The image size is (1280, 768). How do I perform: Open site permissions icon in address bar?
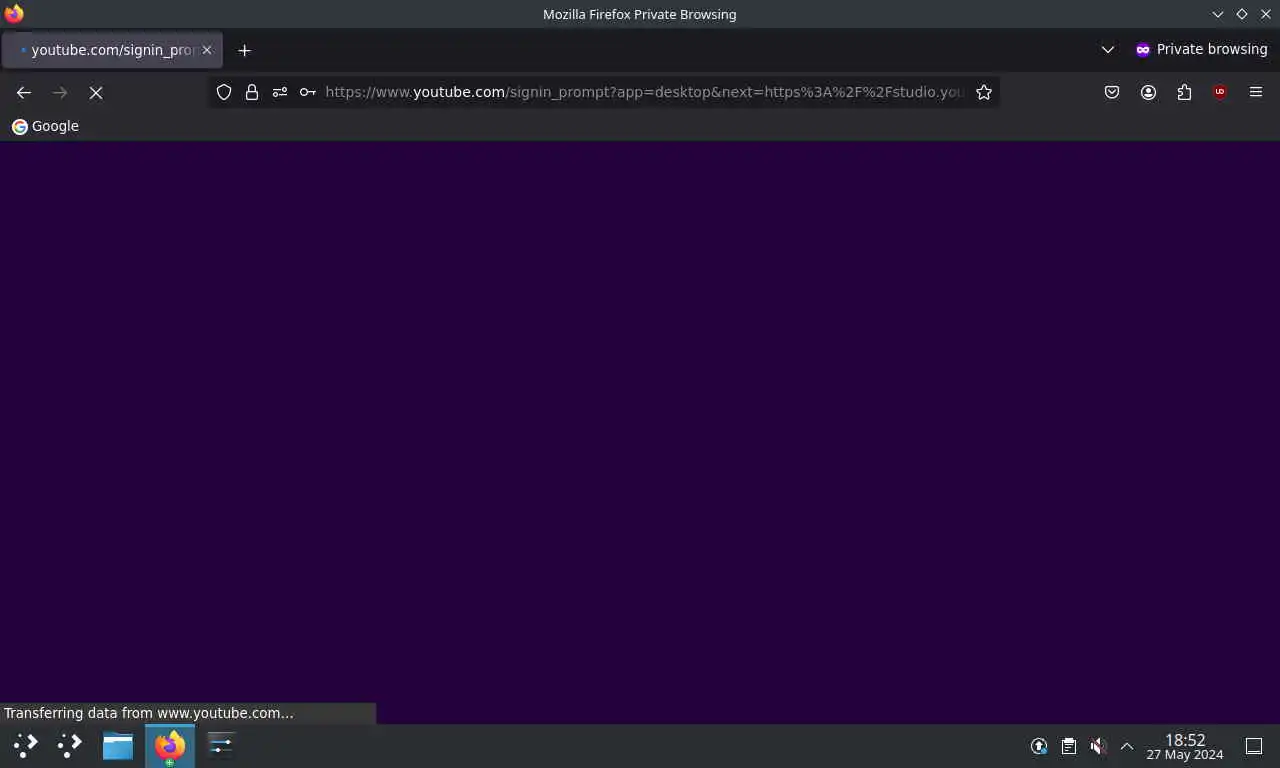click(x=280, y=92)
